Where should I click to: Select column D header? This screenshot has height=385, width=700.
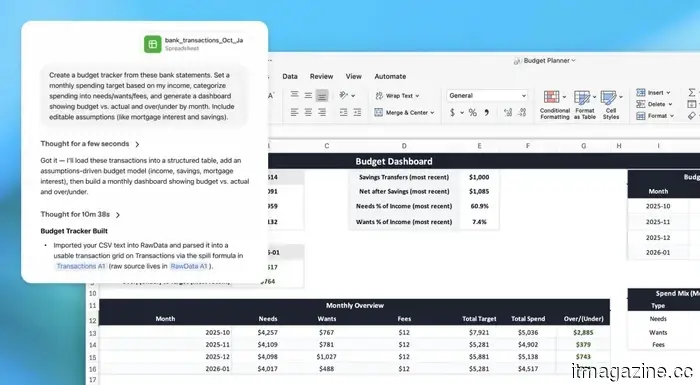[404, 146]
